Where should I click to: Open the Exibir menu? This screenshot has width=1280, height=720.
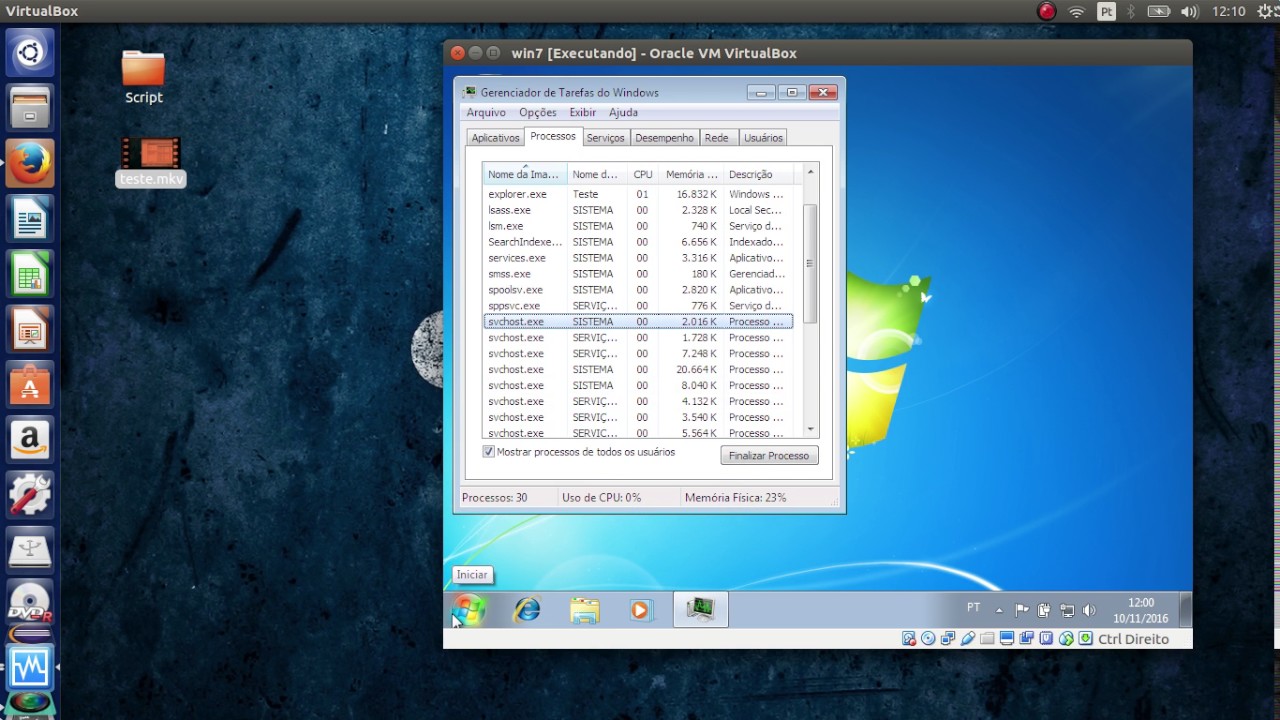(x=582, y=113)
